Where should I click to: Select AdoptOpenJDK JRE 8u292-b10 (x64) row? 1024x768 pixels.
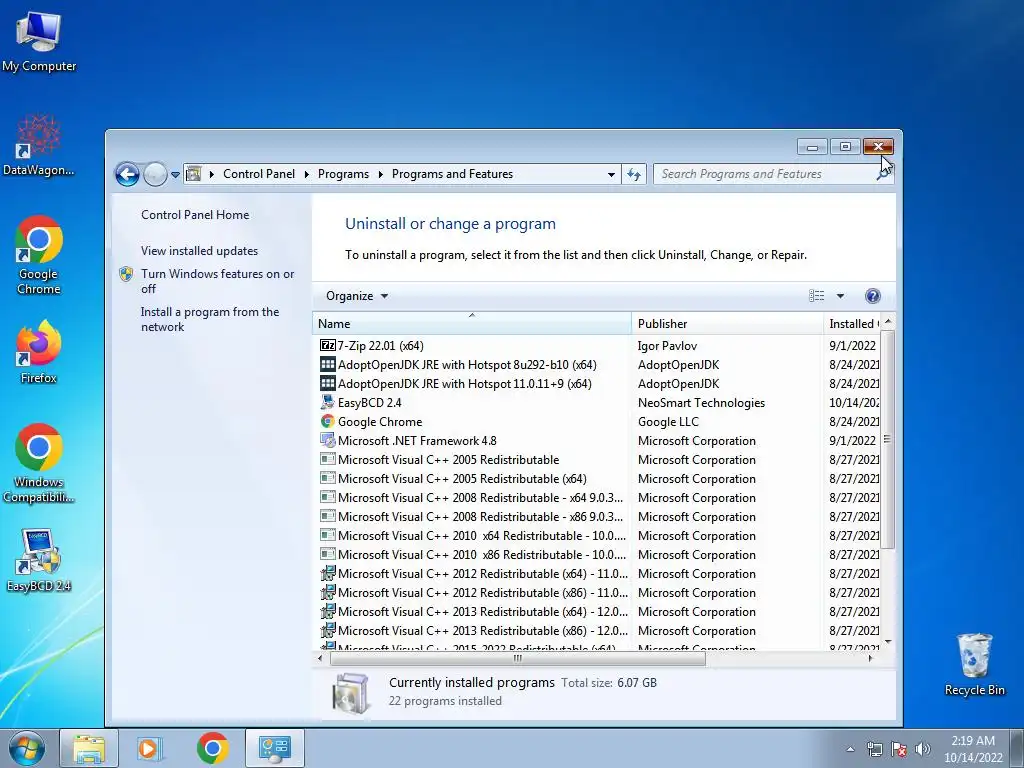coord(596,364)
